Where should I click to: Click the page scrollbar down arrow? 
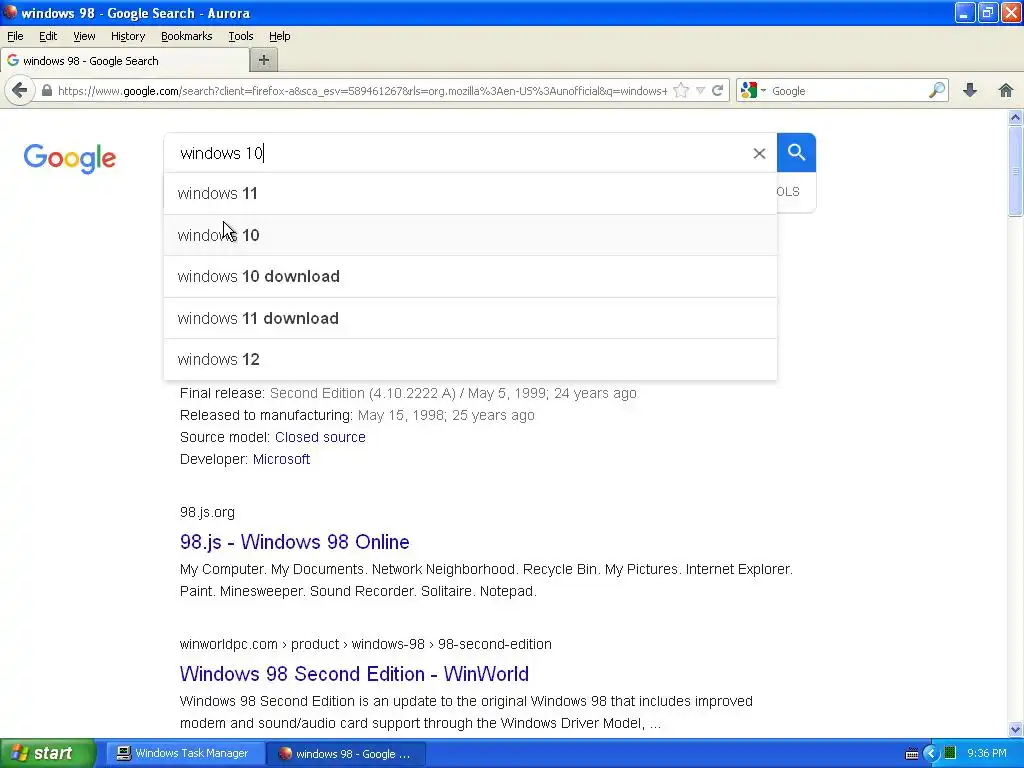[1015, 729]
